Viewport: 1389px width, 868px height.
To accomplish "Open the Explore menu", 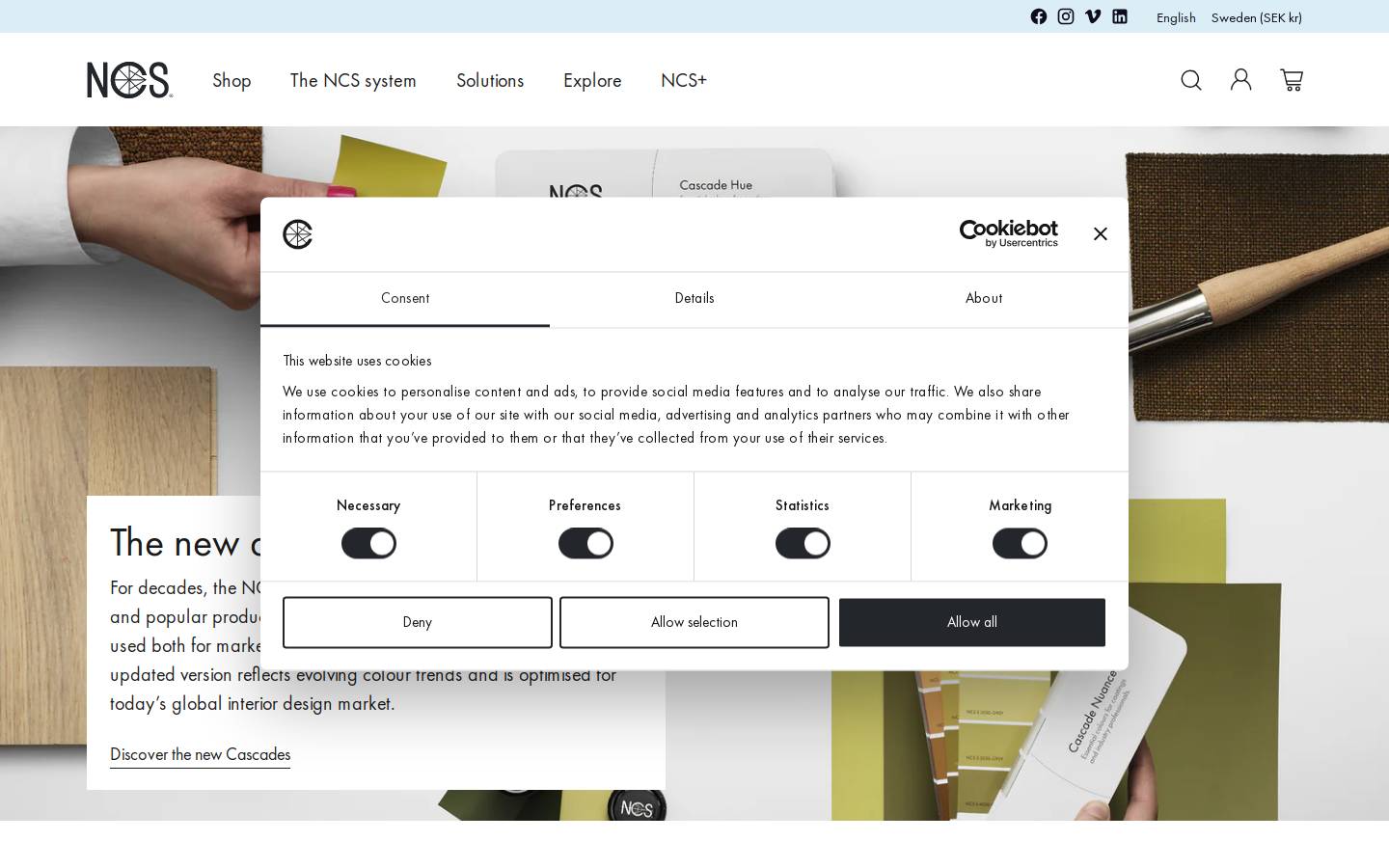I will [592, 80].
